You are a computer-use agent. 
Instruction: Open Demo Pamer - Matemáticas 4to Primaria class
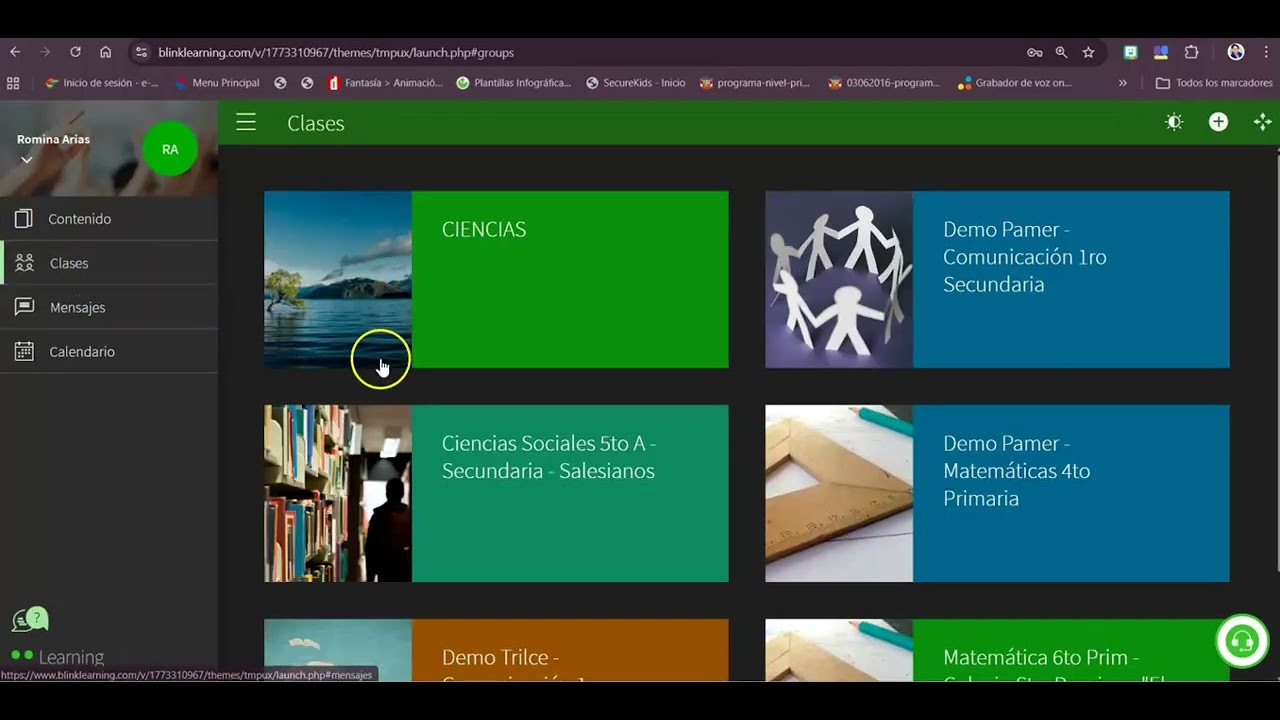click(997, 493)
